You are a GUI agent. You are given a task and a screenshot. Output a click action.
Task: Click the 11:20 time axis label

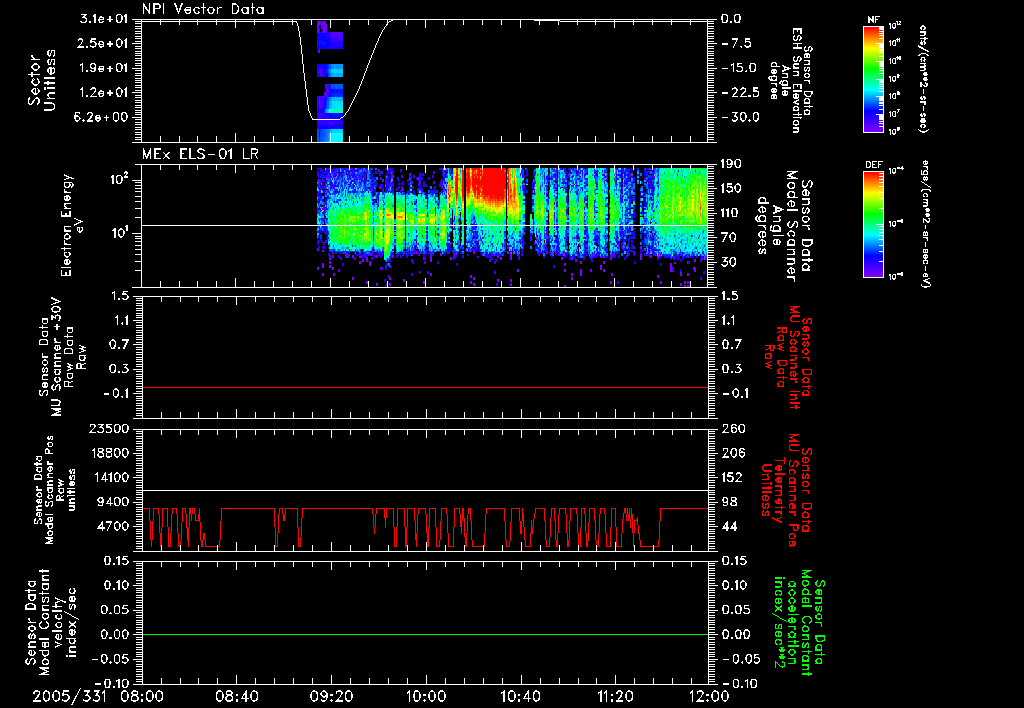click(615, 696)
